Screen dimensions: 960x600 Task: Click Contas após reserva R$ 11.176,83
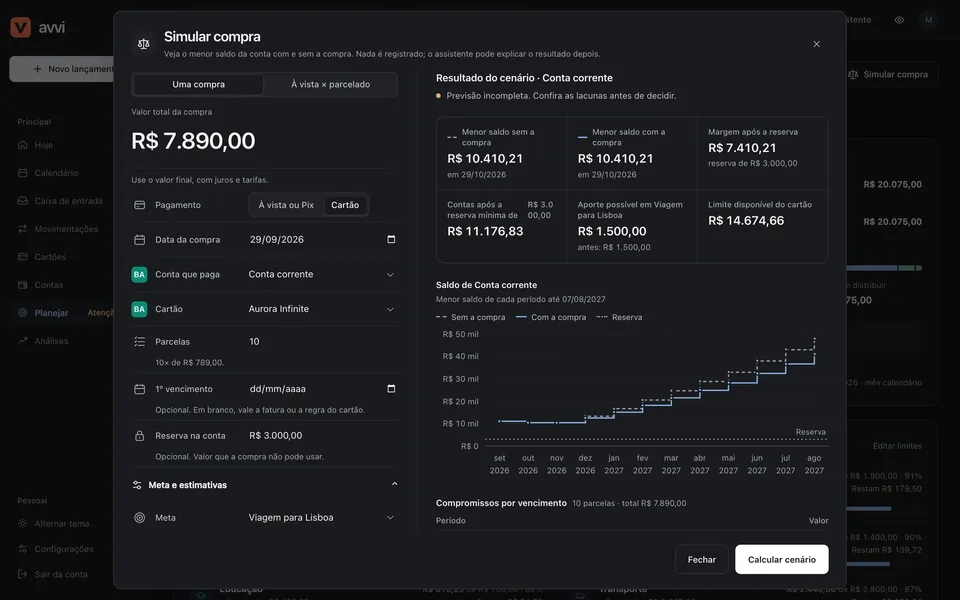[x=485, y=231]
